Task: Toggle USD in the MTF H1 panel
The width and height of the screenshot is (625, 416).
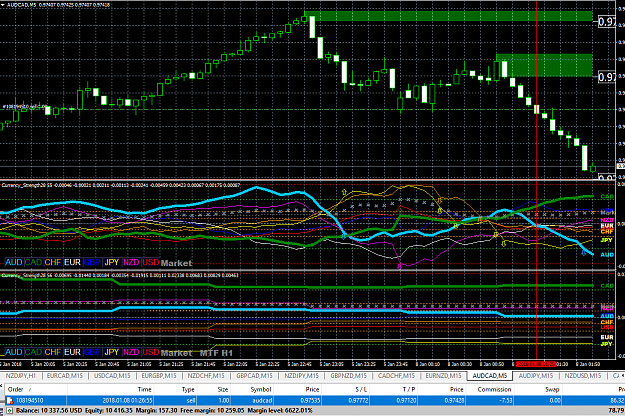Action: 151,352
